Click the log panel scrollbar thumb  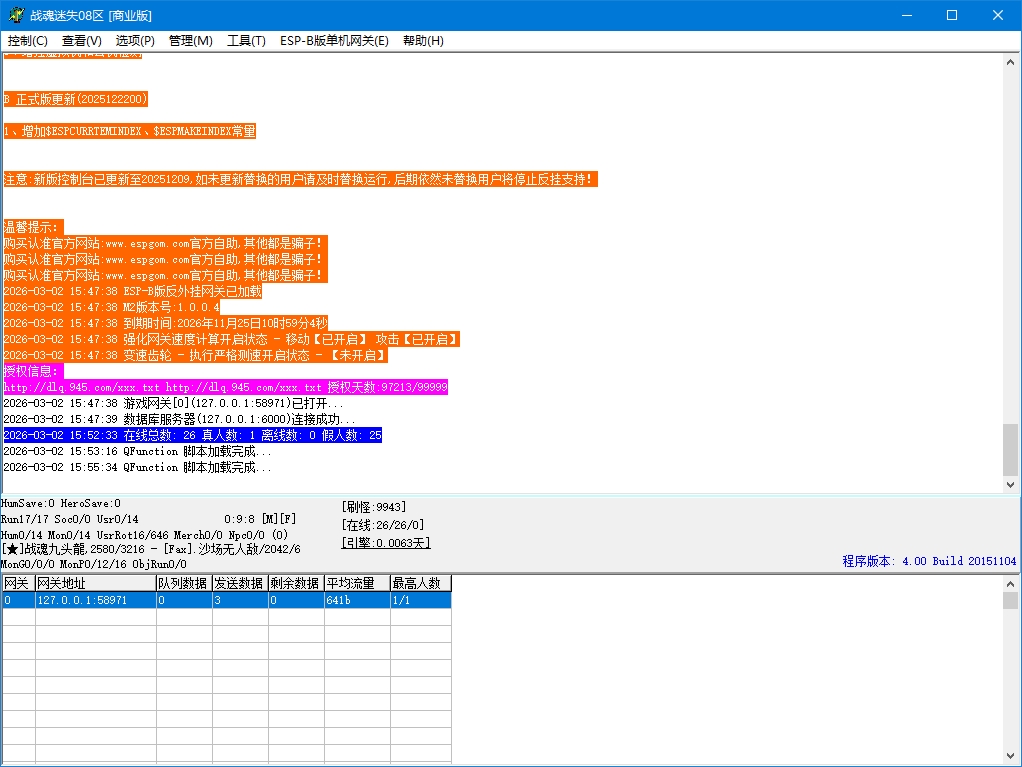point(1010,449)
